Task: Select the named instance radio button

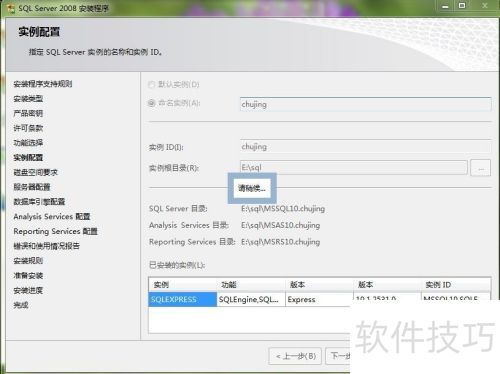Action: (x=152, y=103)
